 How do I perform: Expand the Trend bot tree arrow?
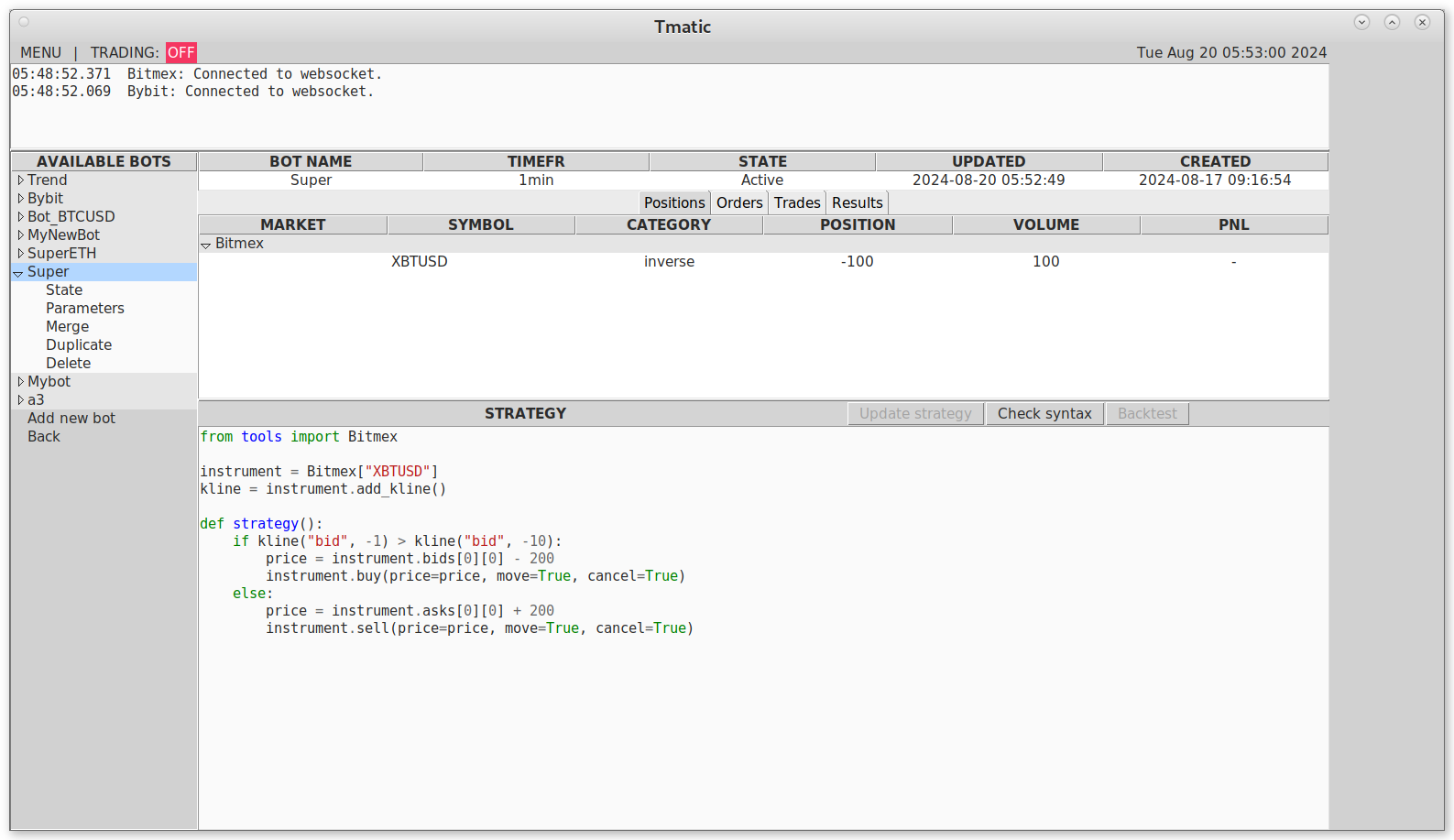tap(20, 180)
